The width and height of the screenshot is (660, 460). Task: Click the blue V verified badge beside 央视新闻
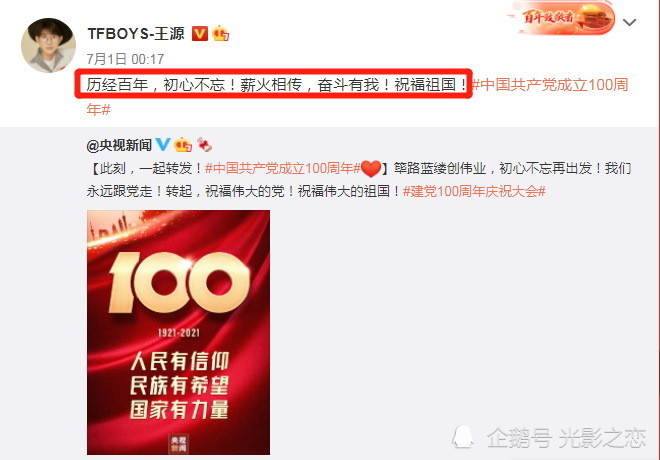point(163,144)
